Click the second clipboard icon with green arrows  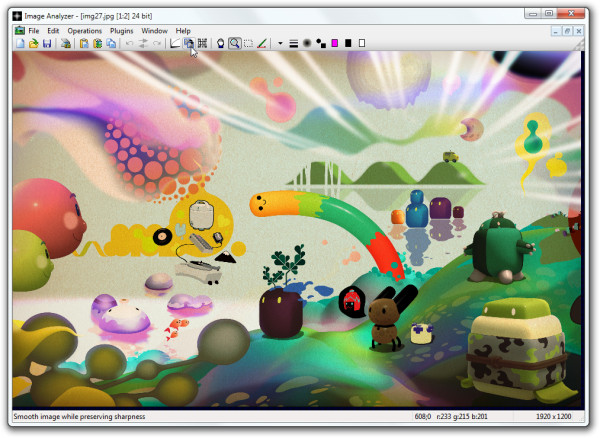click(98, 44)
